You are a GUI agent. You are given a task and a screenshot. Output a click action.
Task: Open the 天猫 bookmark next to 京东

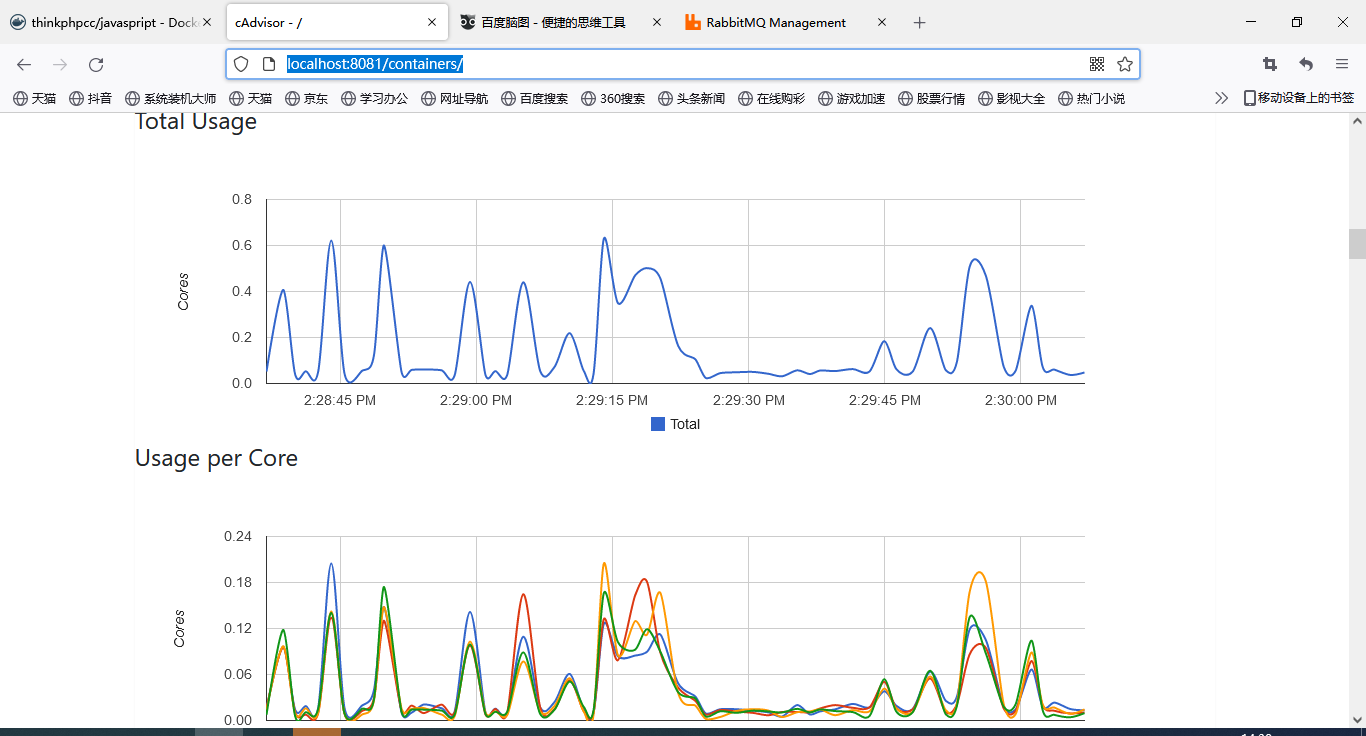pyautogui.click(x=250, y=98)
